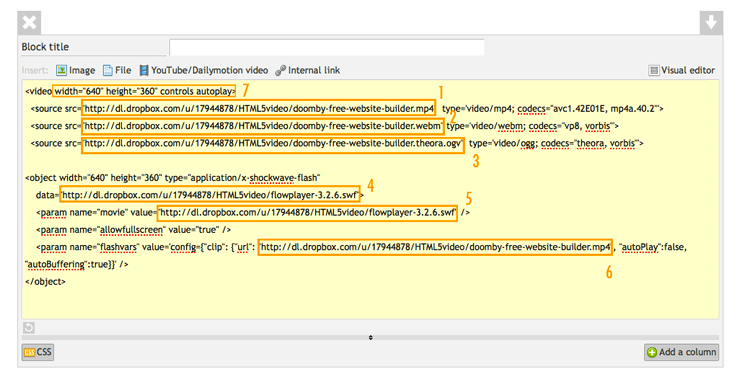Close the block with the X icon
The width and height of the screenshot is (741, 375).
pos(29,22)
